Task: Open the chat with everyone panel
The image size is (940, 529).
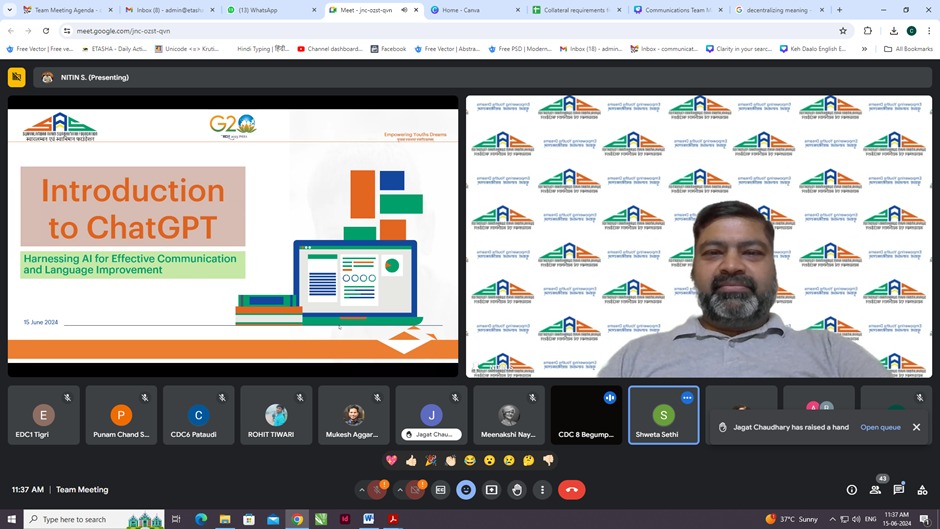Action: click(899, 490)
